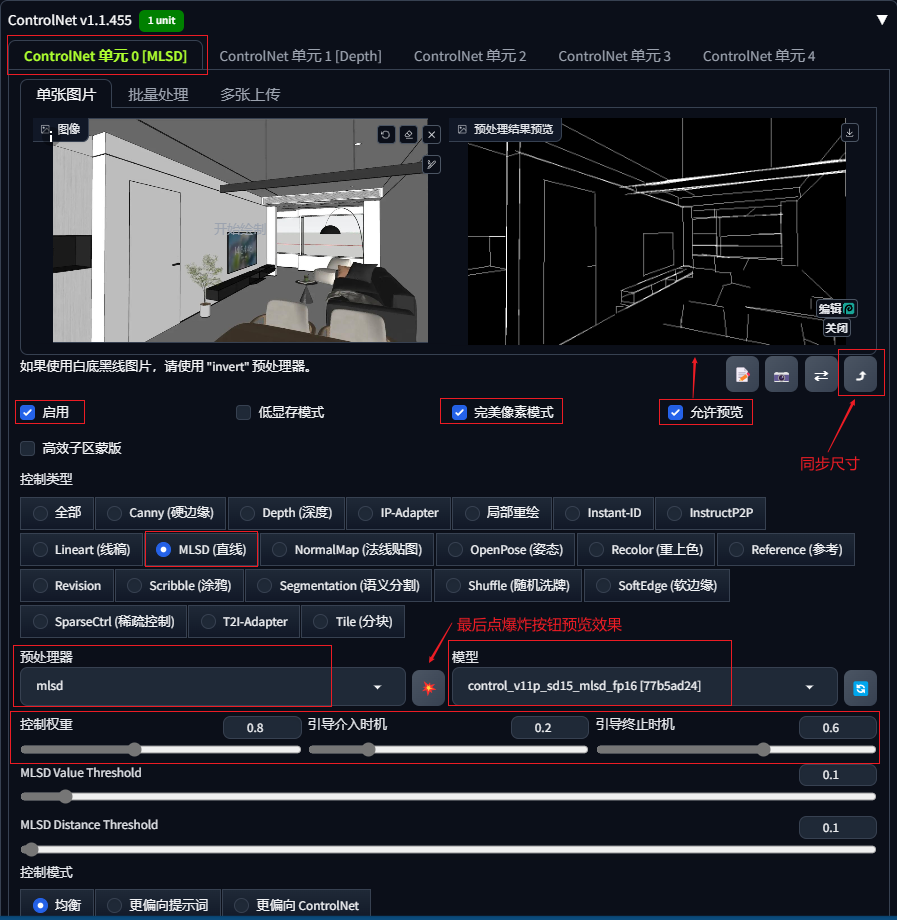Select the 单张图片 tab

click(66, 94)
